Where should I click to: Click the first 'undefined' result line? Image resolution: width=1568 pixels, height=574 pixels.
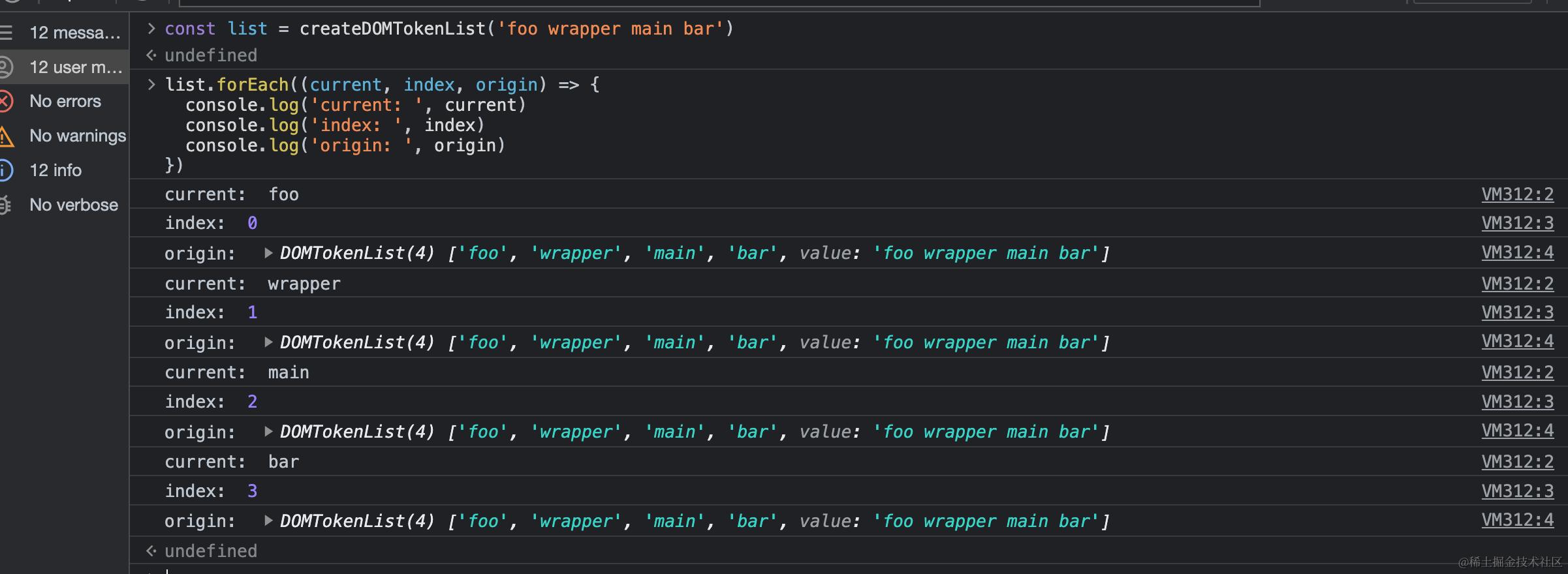click(211, 55)
